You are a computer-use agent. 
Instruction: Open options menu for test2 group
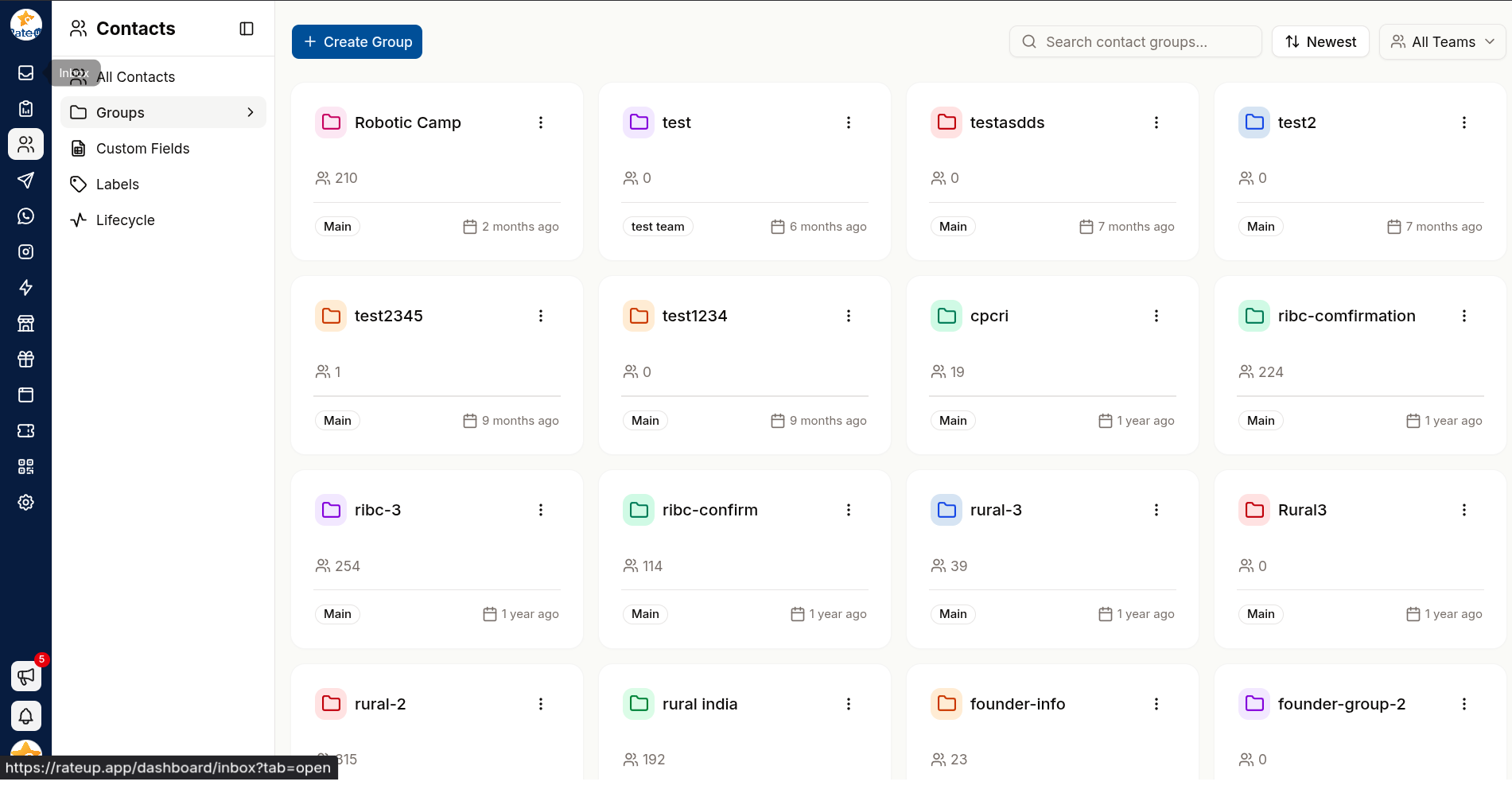pyautogui.click(x=1464, y=122)
